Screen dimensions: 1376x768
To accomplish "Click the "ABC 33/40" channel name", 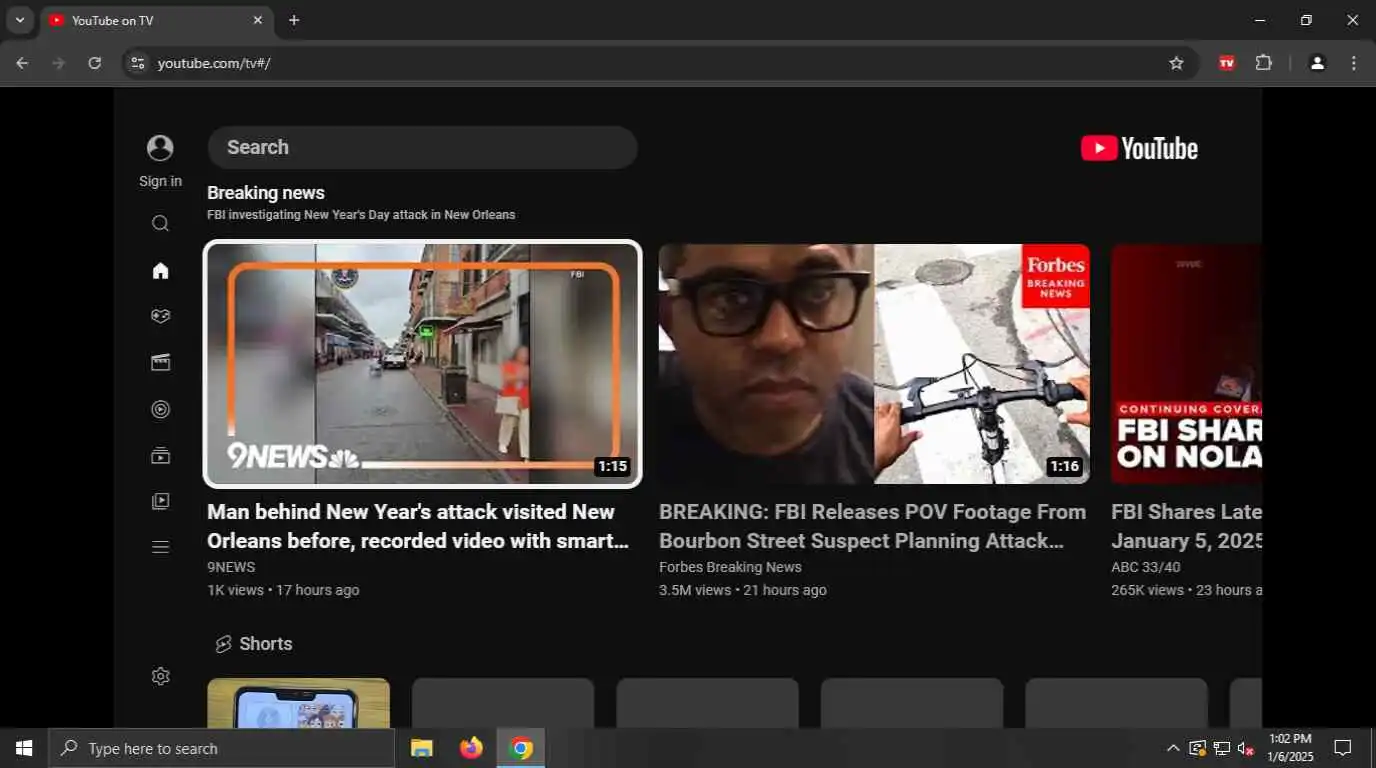I will pos(1145,567).
